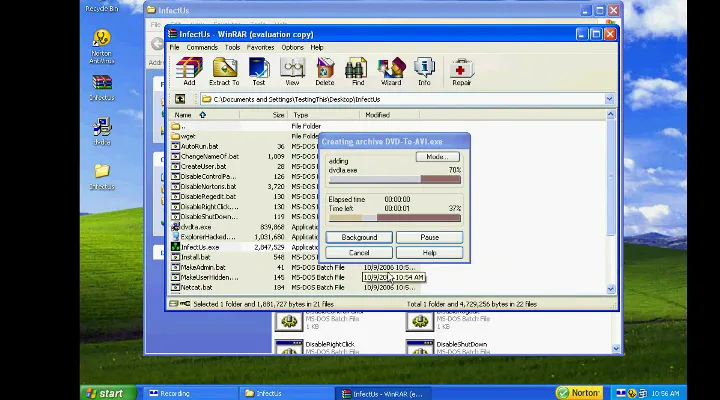Click the InfectUs.exe file icon in list

pos(175,247)
